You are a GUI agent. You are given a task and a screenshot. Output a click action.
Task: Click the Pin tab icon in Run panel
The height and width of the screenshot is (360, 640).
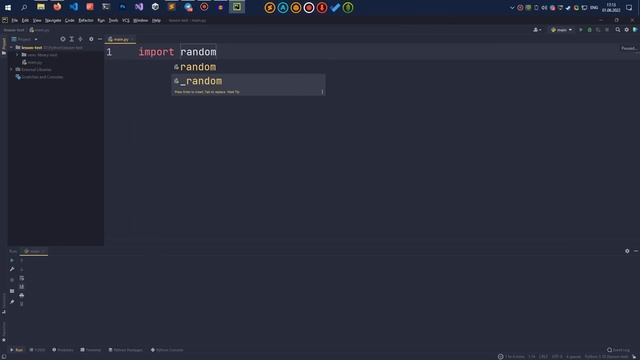(12, 302)
